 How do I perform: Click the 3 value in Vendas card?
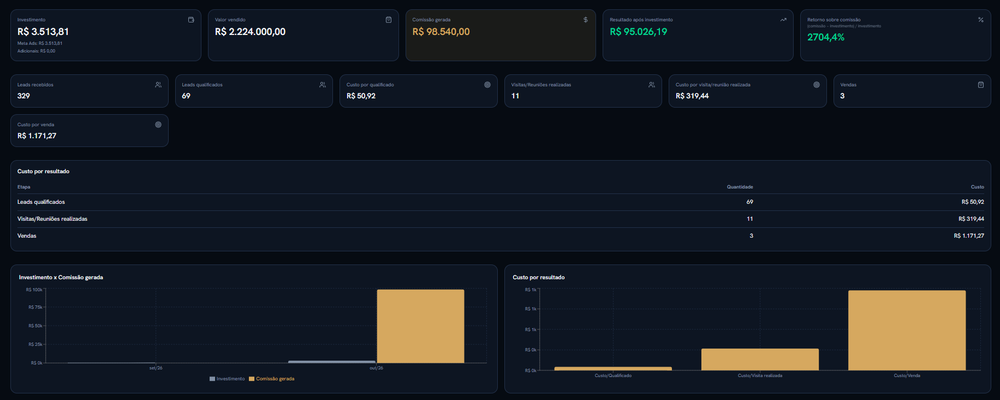pyautogui.click(x=842, y=96)
